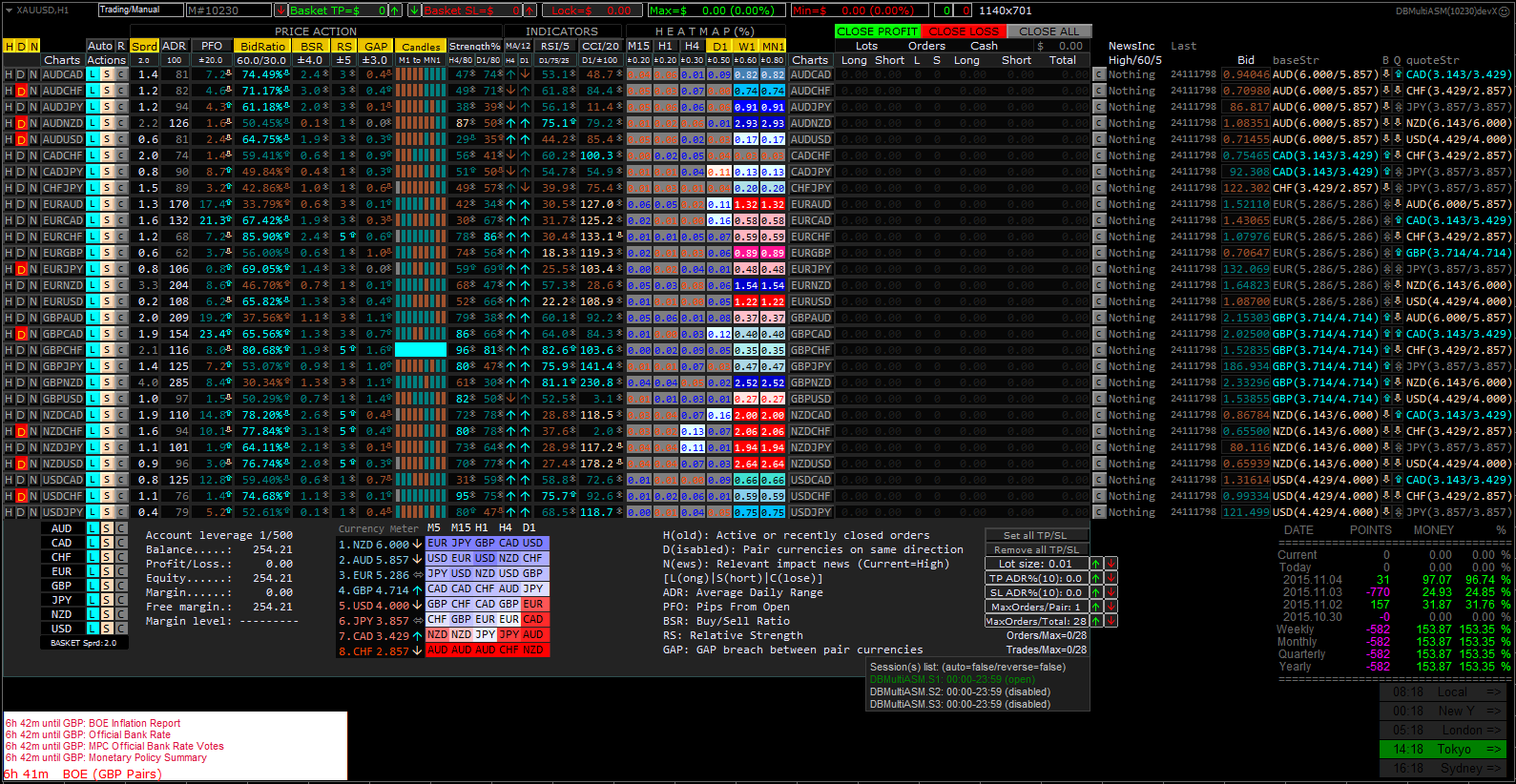Screen dimensions: 1516x784
Task: Increase Lot size with green up arrow
Action: tap(1096, 564)
